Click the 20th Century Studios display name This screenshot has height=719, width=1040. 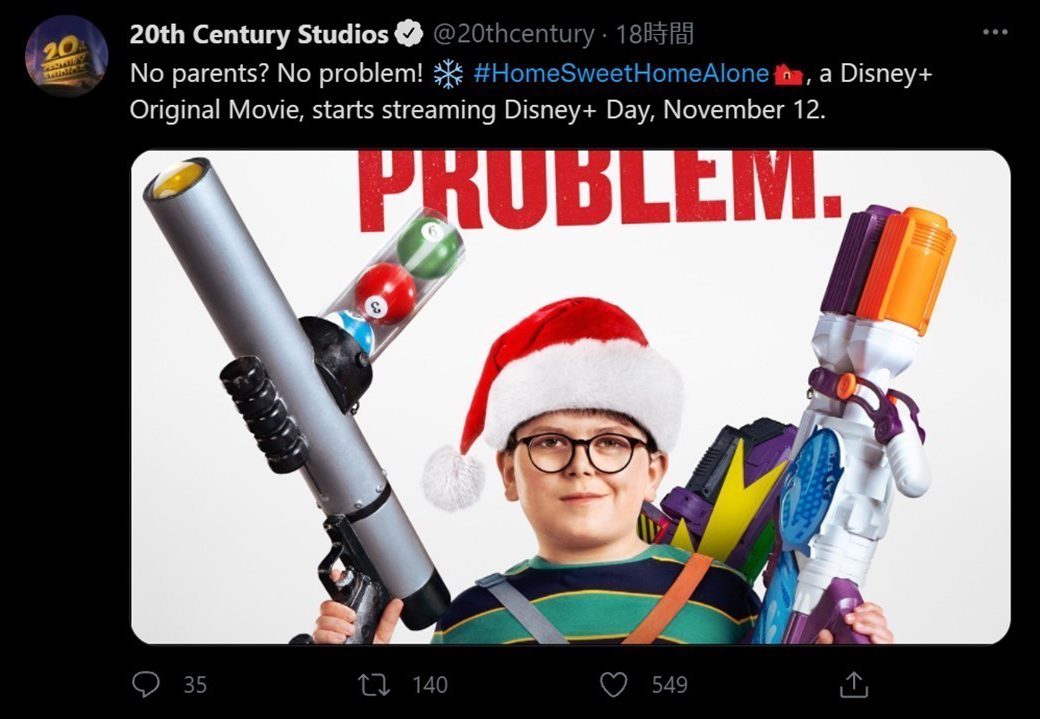tap(258, 35)
